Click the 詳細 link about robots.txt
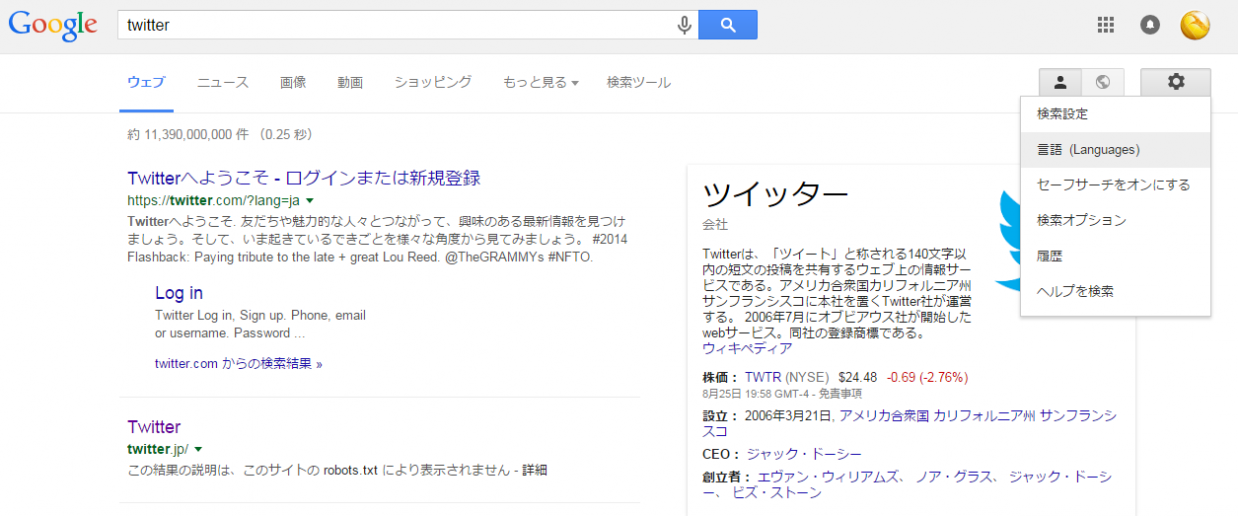The width and height of the screenshot is (1238, 516). coord(534,469)
